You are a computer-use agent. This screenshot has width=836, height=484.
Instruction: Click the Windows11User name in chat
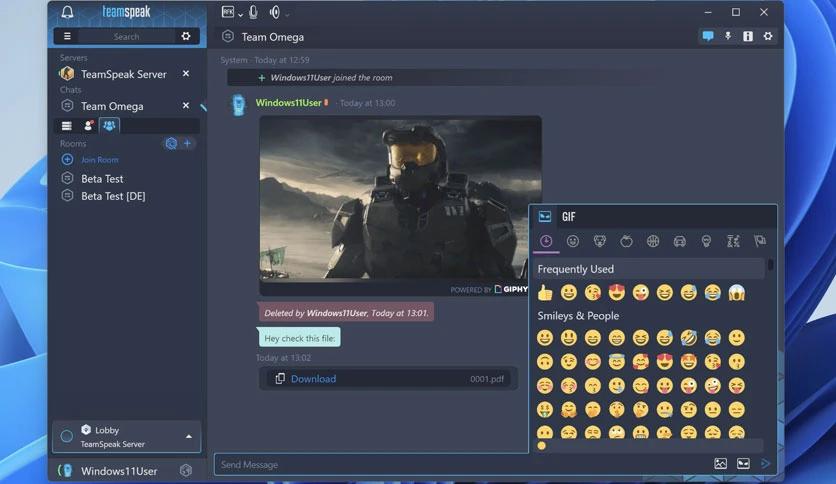288,102
